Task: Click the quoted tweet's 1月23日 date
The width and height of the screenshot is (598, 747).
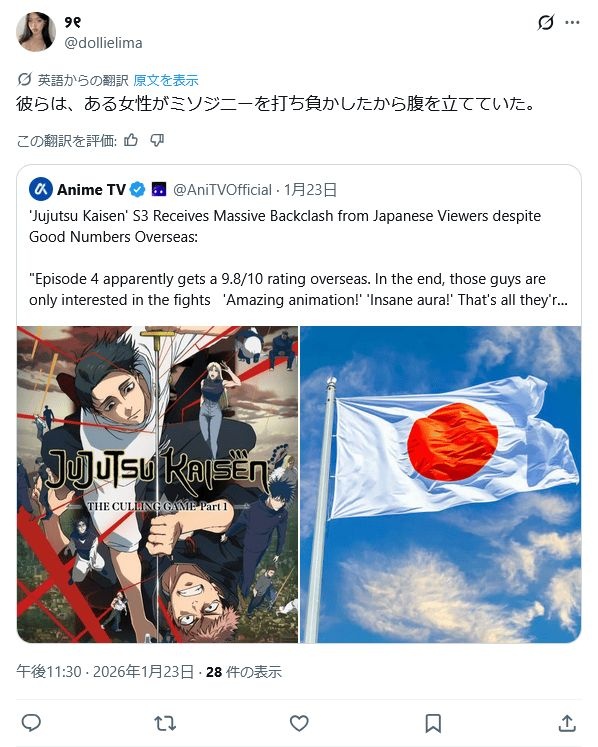Action: pyautogui.click(x=311, y=190)
